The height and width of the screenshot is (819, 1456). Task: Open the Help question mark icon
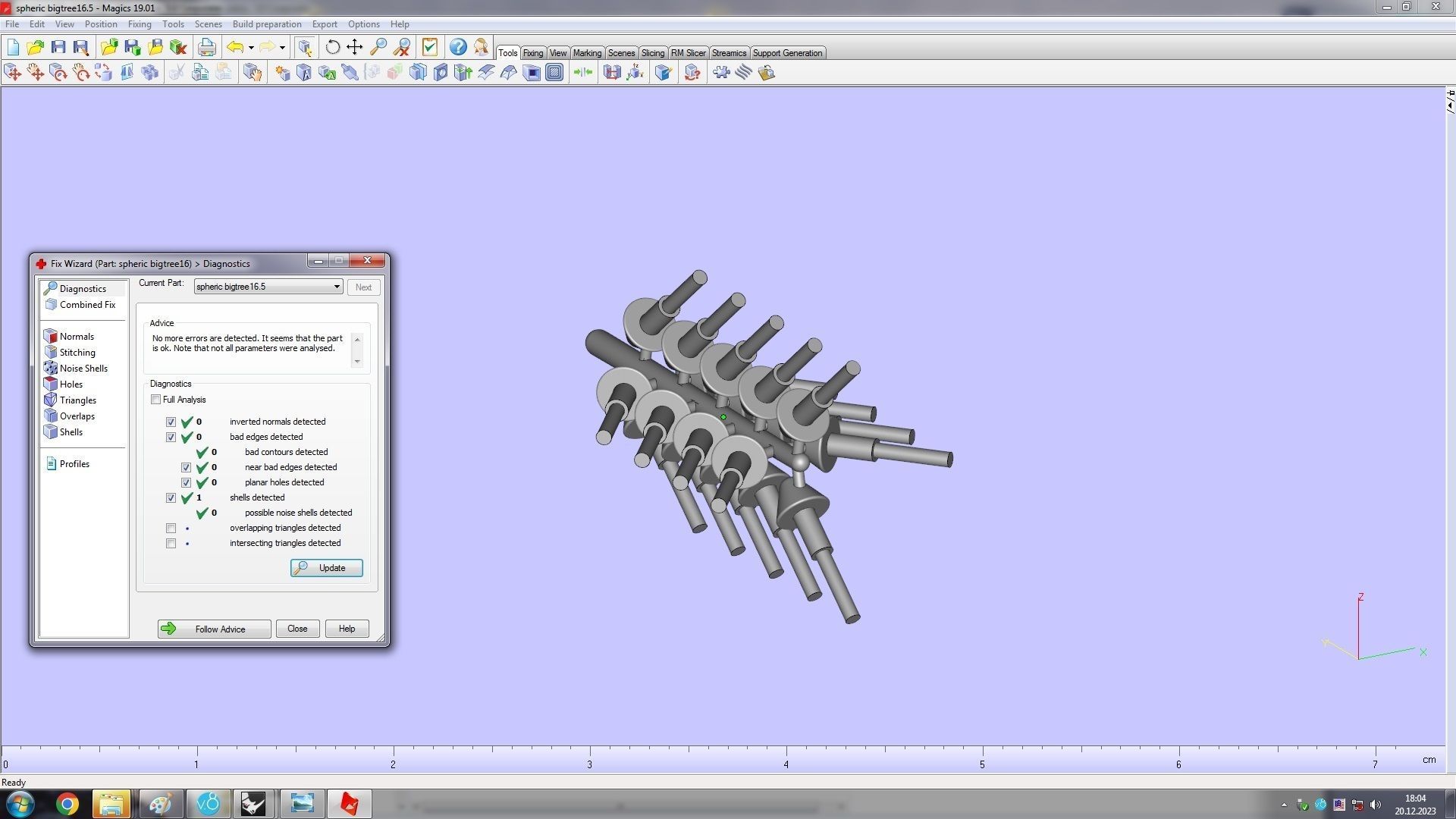tap(458, 48)
